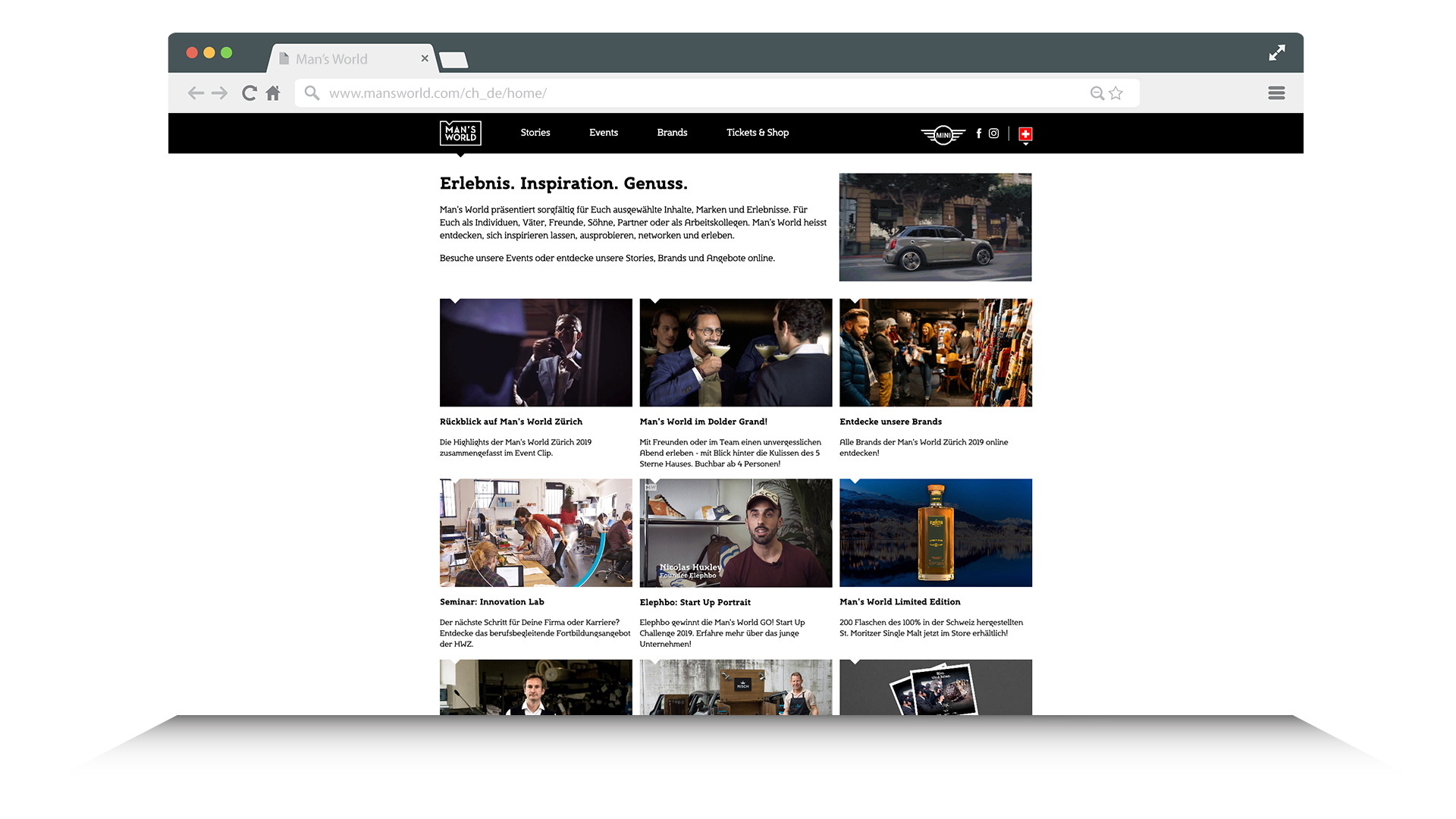This screenshot has width=1456, height=819.
Task: Open the Events menu item
Action: (603, 133)
